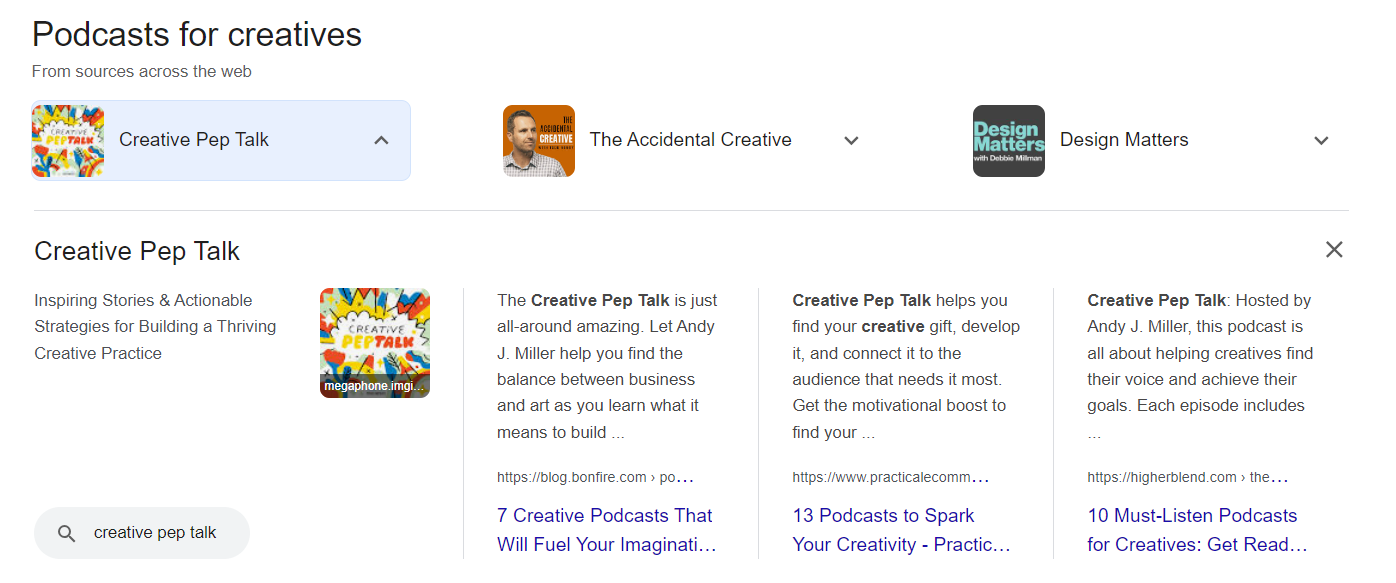Click the higherblend.com URL

pyautogui.click(x=1188, y=477)
